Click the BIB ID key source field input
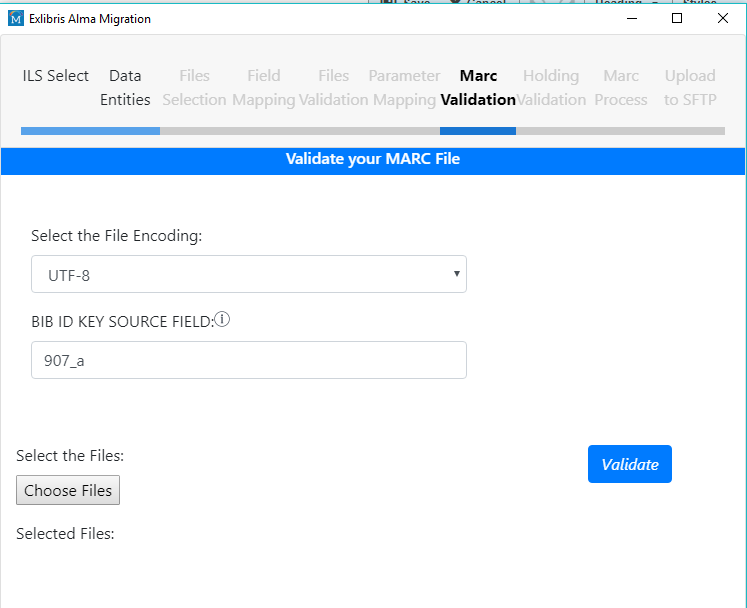The height and width of the screenshot is (608, 747). 249,360
